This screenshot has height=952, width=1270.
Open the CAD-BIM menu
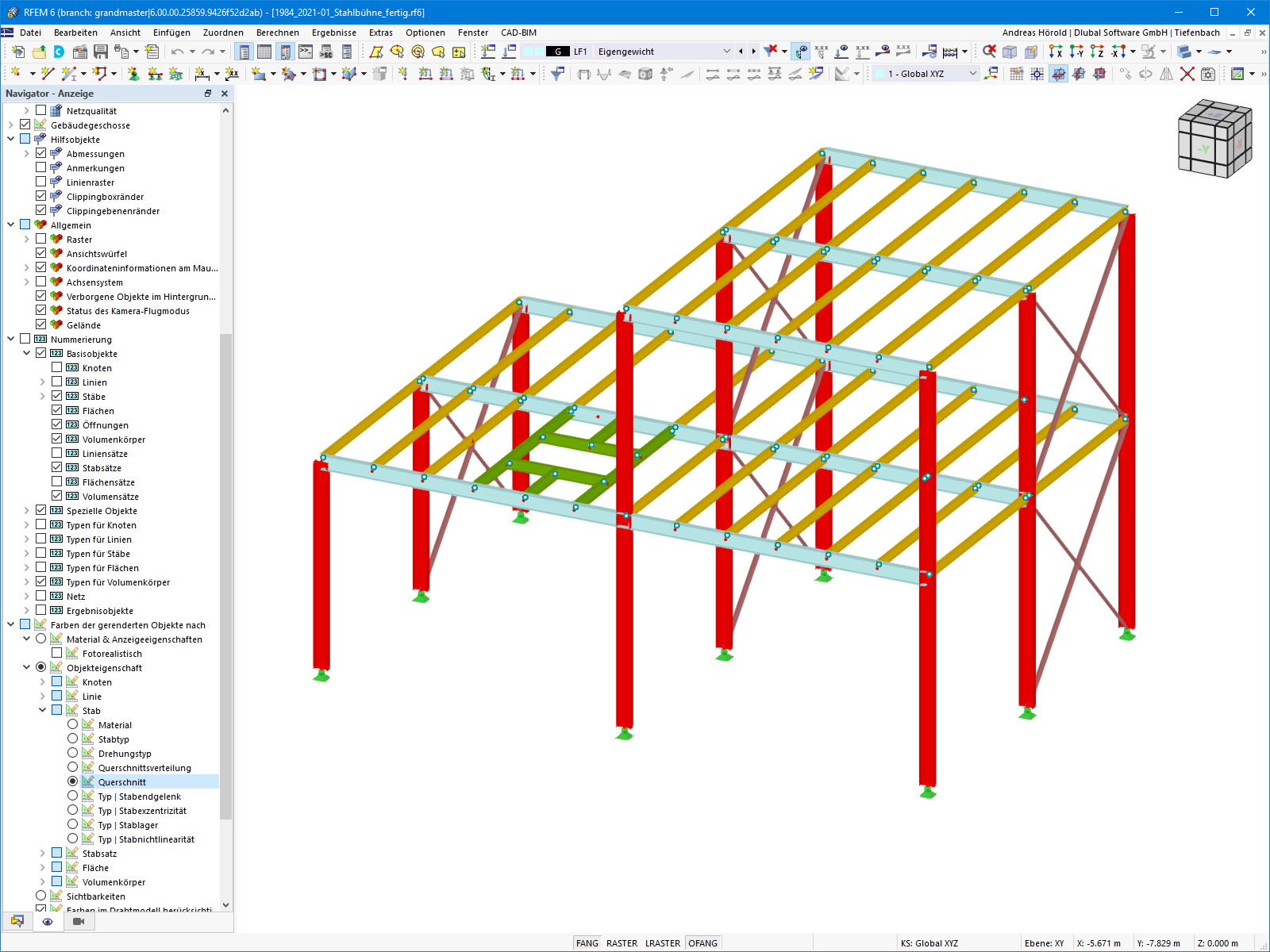click(518, 33)
